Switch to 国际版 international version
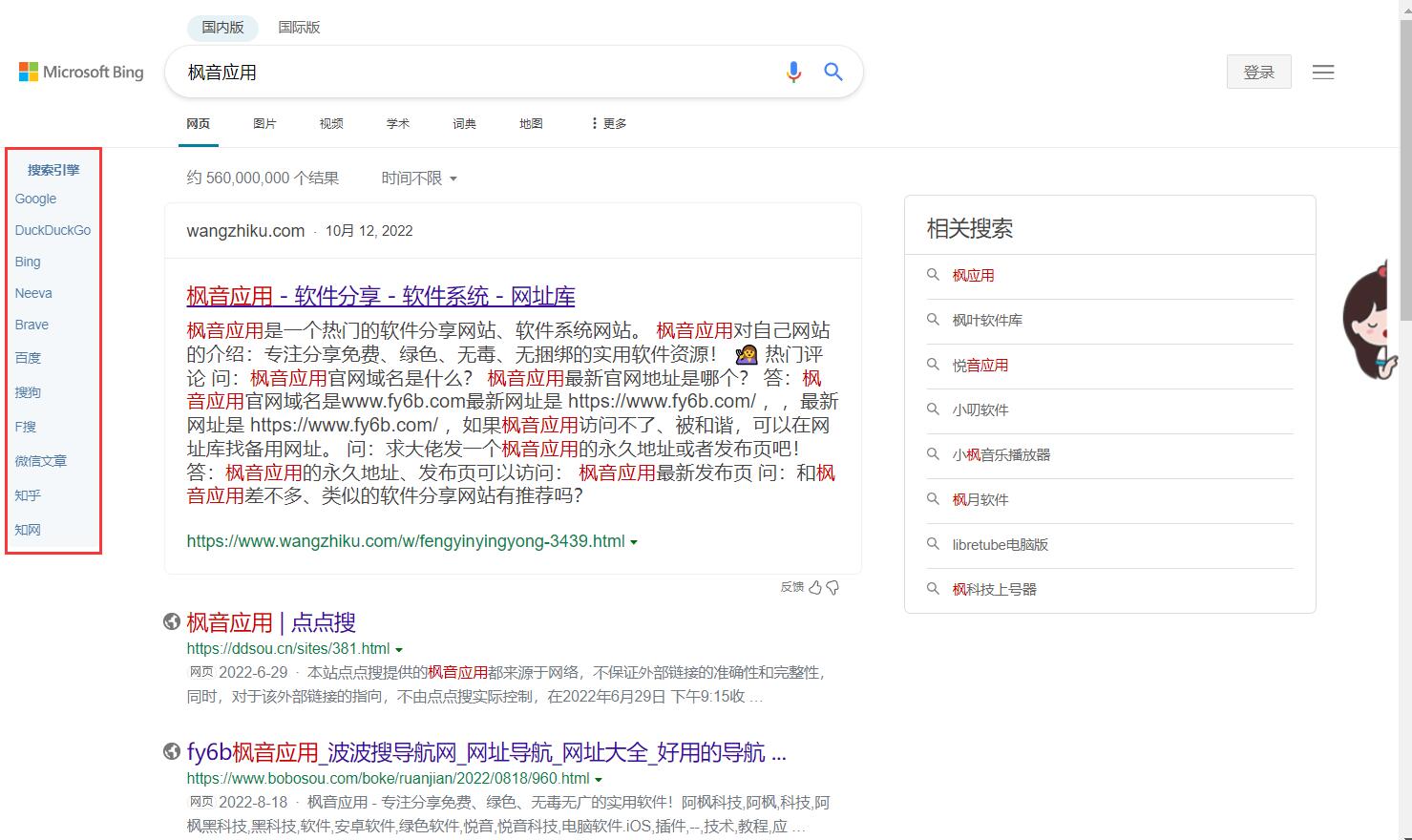Screen dimensions: 1412x840 (x=299, y=28)
